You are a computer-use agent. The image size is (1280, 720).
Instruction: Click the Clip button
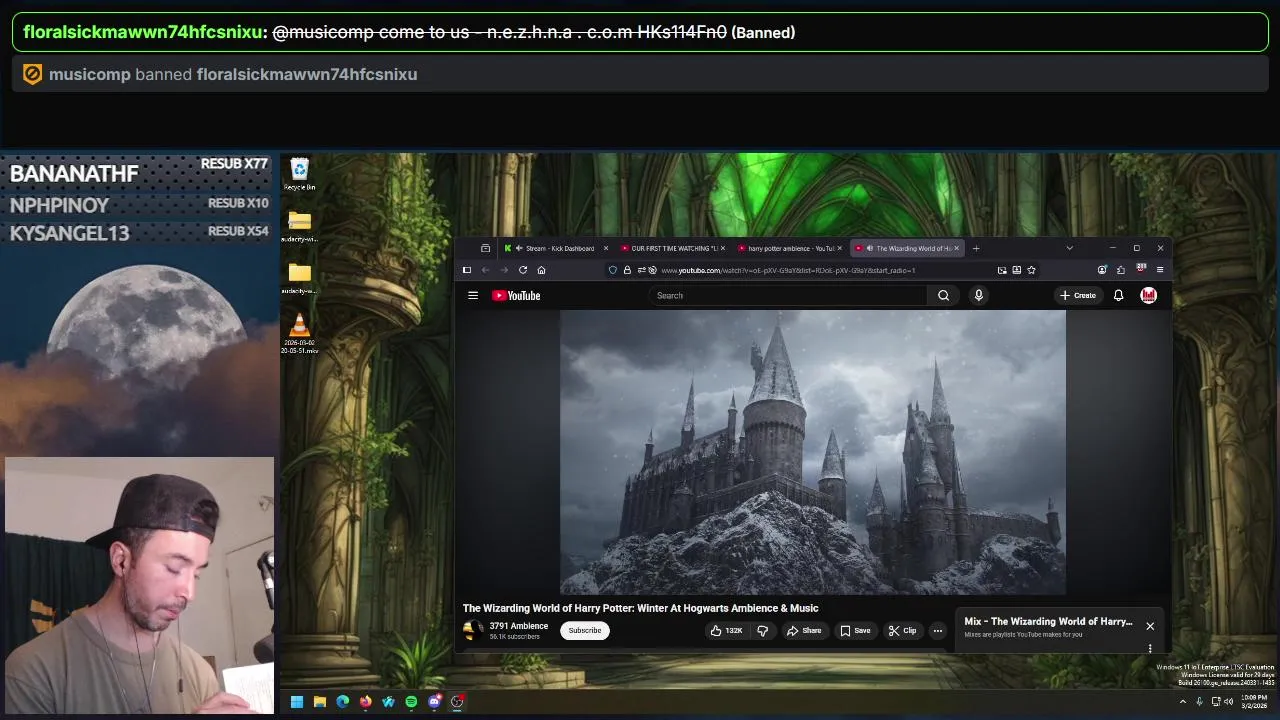902,630
